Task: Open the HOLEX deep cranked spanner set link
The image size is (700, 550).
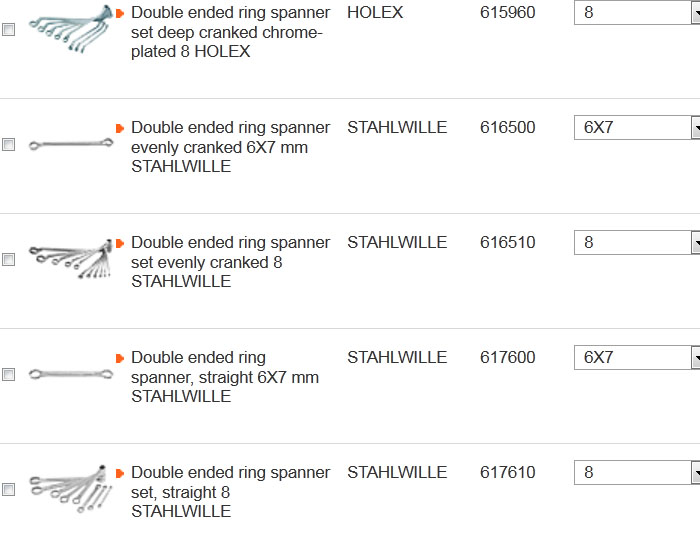Action: 230,32
